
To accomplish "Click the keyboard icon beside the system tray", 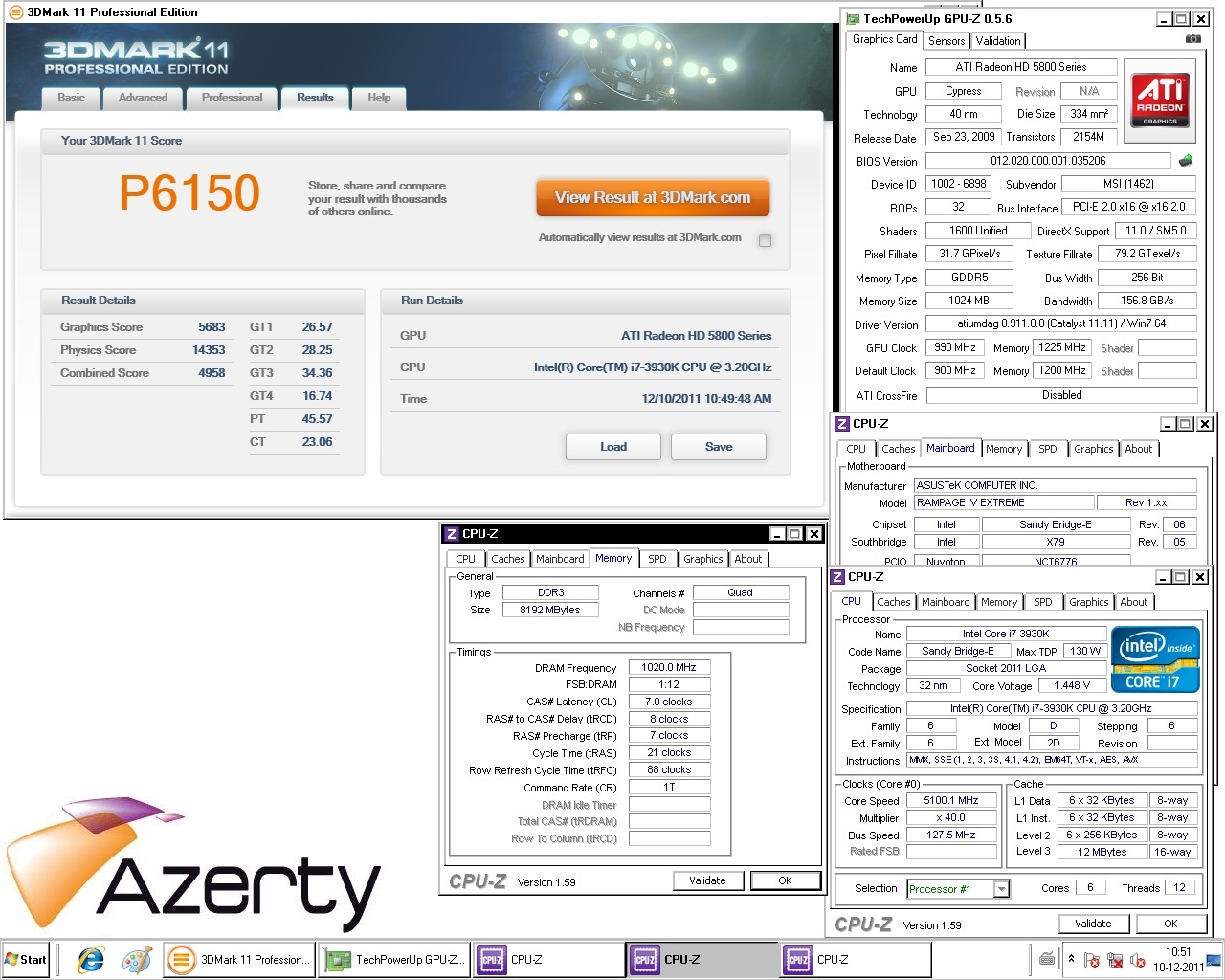I will (1046, 959).
